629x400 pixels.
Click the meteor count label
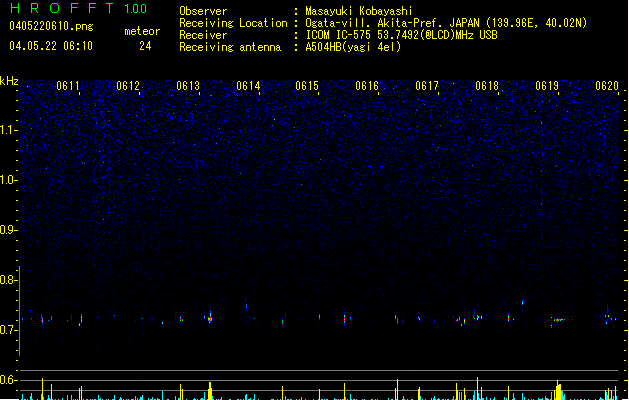tap(142, 31)
